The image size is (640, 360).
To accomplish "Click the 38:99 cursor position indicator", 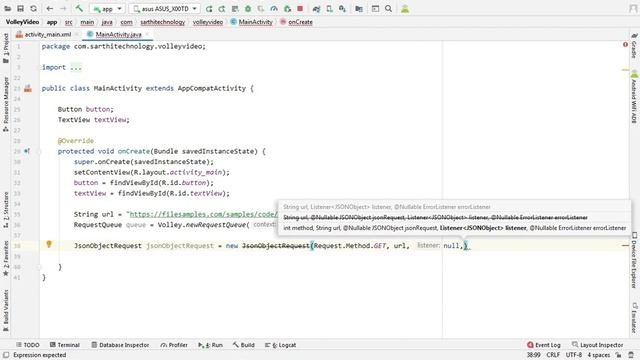I will pyautogui.click(x=533, y=355).
